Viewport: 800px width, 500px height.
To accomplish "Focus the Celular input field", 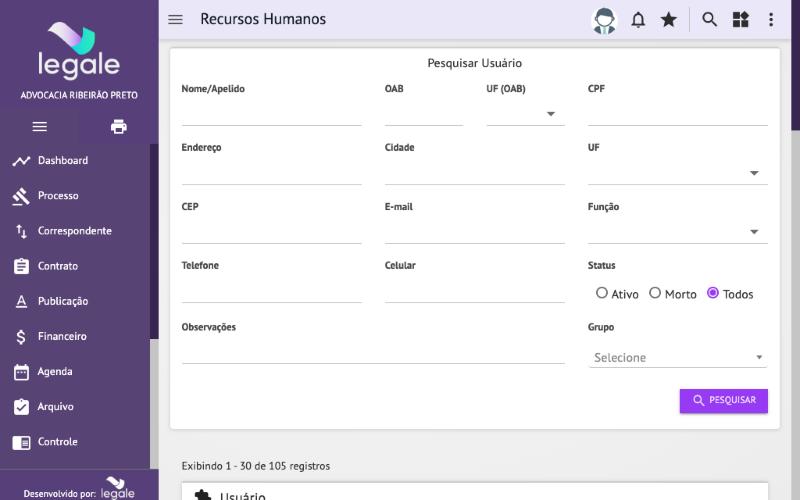I will 474,291.
